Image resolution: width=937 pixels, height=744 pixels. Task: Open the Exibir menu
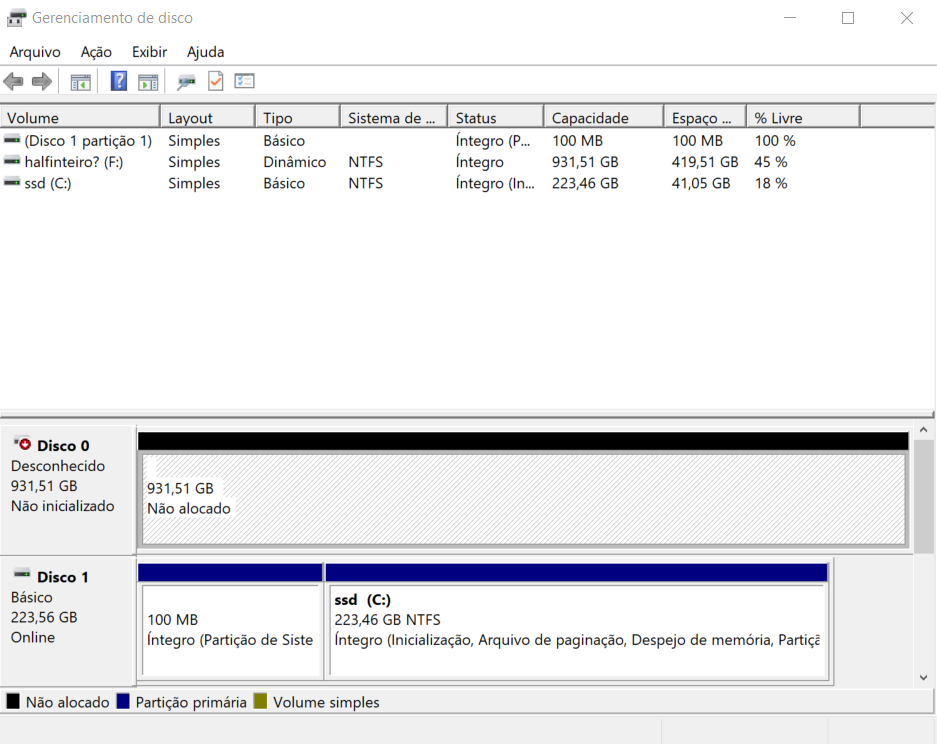pos(149,52)
